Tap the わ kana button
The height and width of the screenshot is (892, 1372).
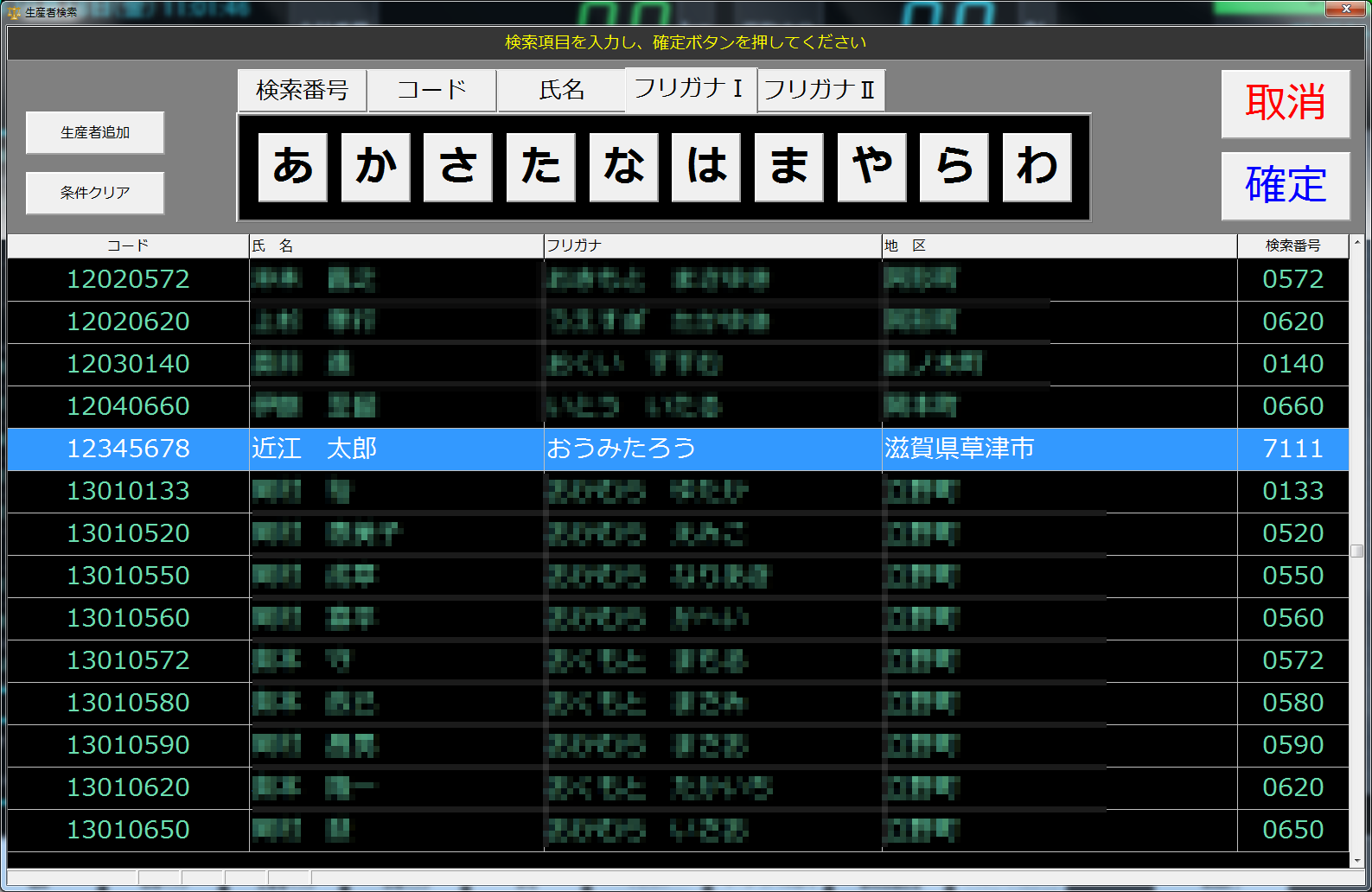coord(1037,167)
